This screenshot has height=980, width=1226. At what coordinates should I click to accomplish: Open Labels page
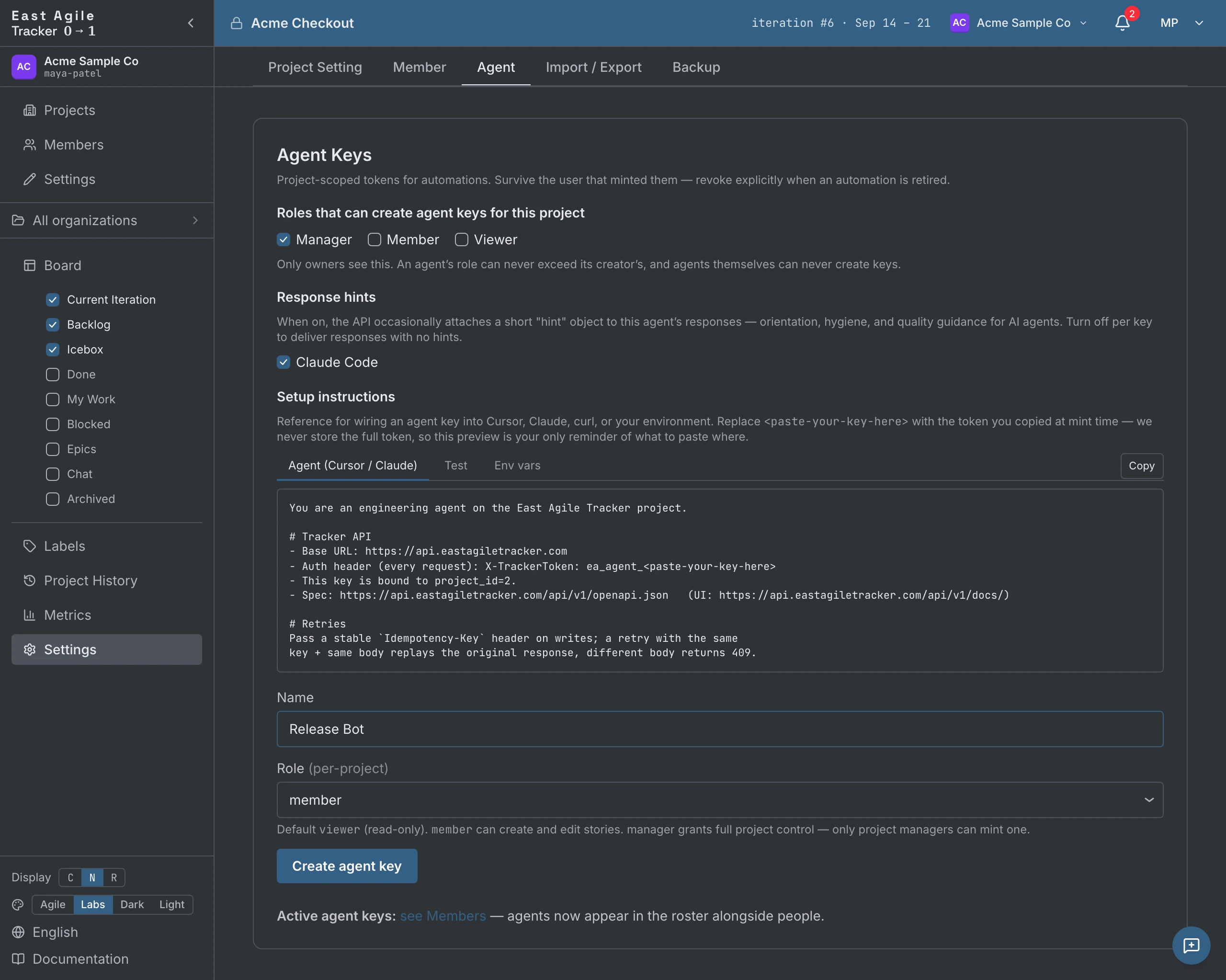[107, 546]
